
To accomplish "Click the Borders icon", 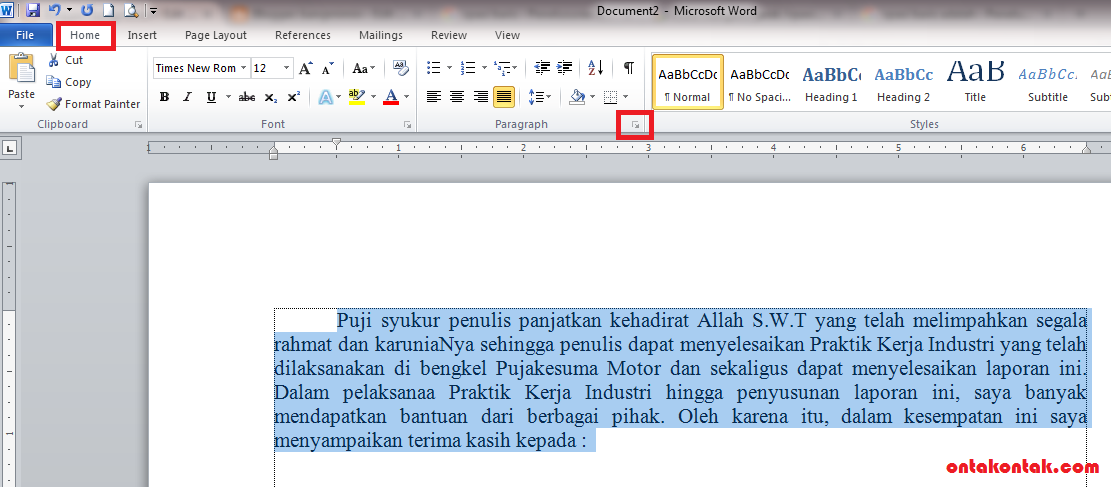I will click(611, 96).
